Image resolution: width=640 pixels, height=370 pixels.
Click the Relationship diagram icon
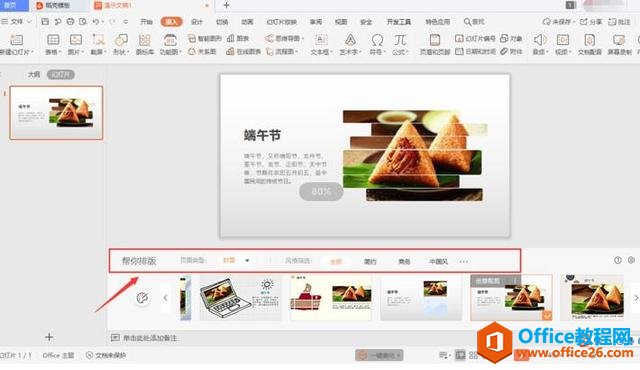tap(202, 51)
